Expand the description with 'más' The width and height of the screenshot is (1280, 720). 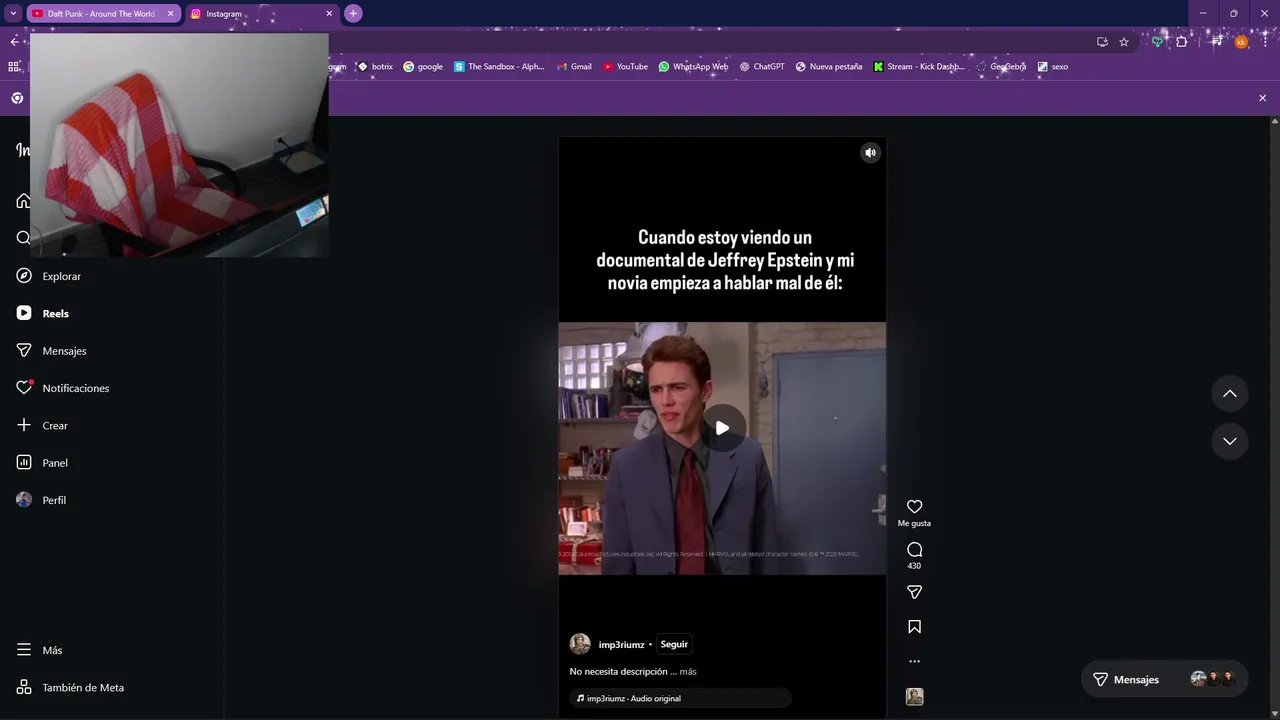pos(688,672)
